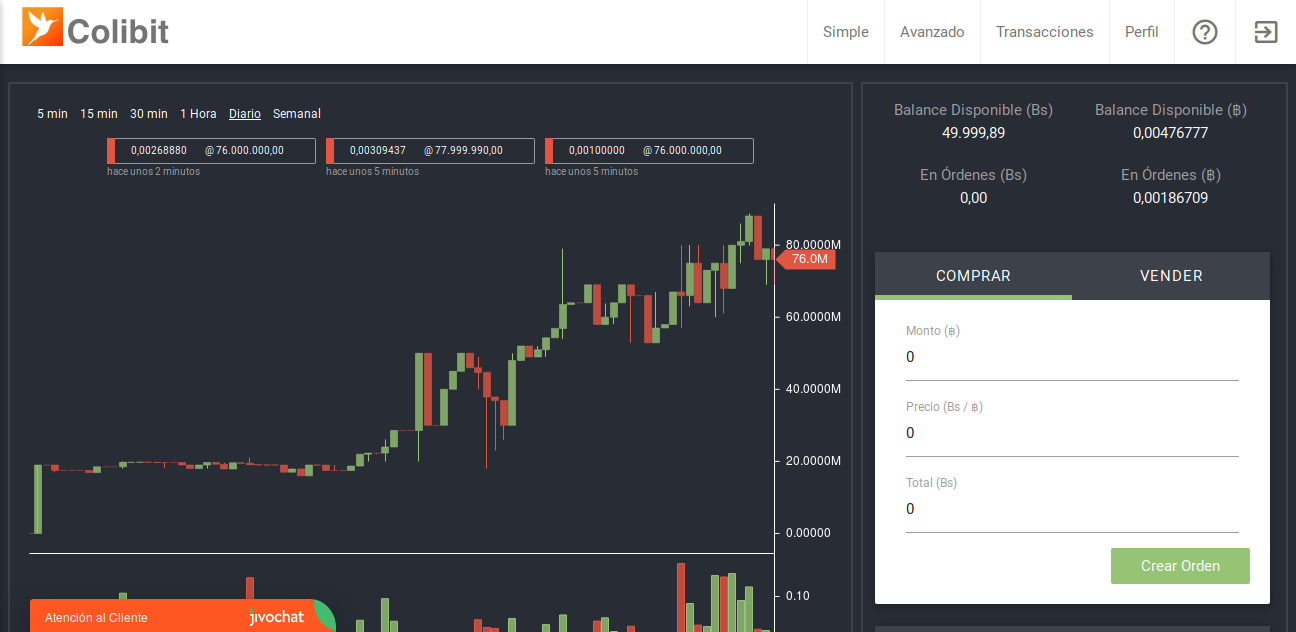Viewport: 1296px width, 632px height.
Task: Click the red 76.0M price tag on chart
Action: (806, 259)
